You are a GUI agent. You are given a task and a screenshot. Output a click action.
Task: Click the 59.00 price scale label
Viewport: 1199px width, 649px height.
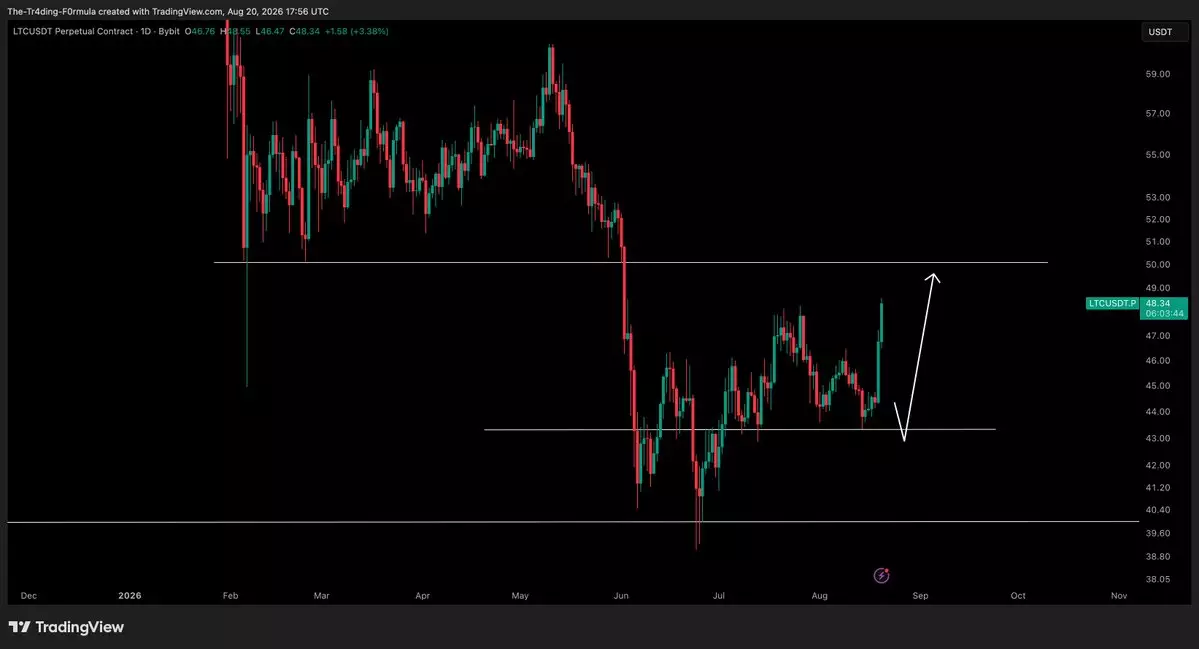[1158, 74]
